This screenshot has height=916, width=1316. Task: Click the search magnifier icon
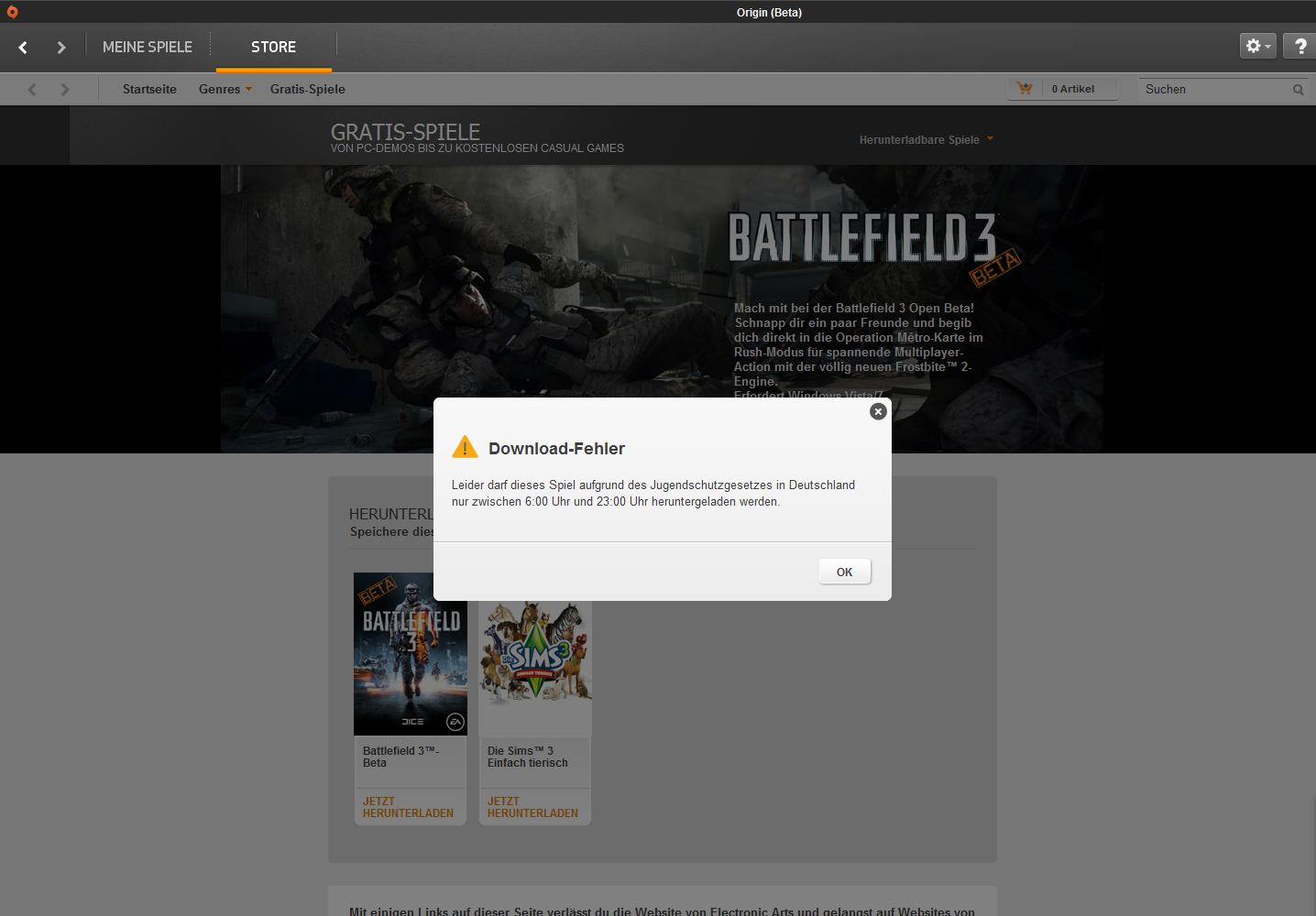pyautogui.click(x=1298, y=90)
